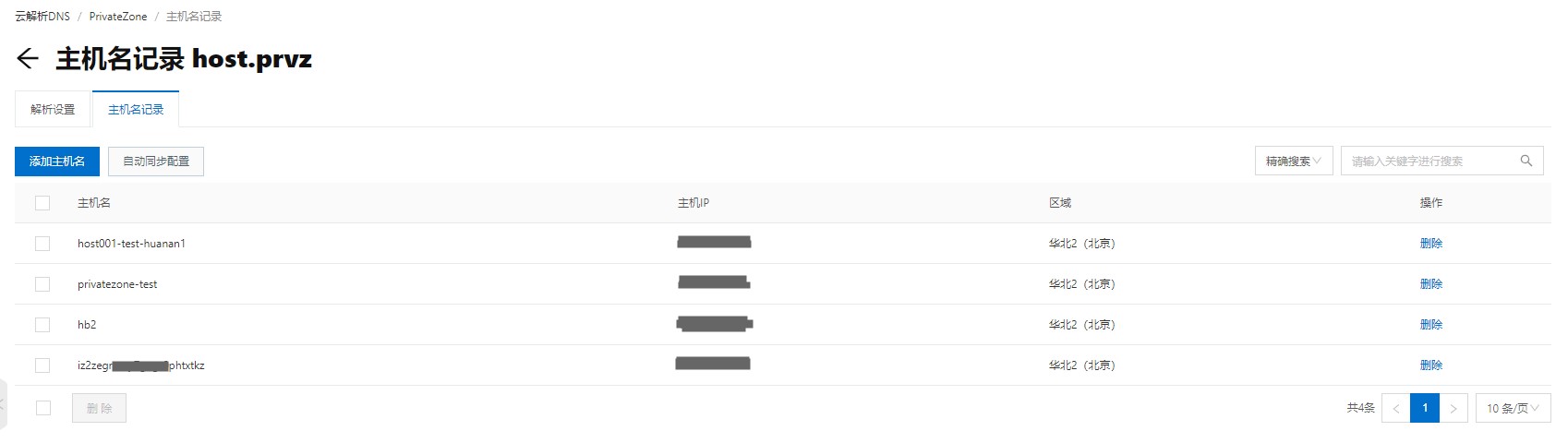Switch to the 解析设置 tab
The width and height of the screenshot is (1568, 443).
click(x=53, y=109)
